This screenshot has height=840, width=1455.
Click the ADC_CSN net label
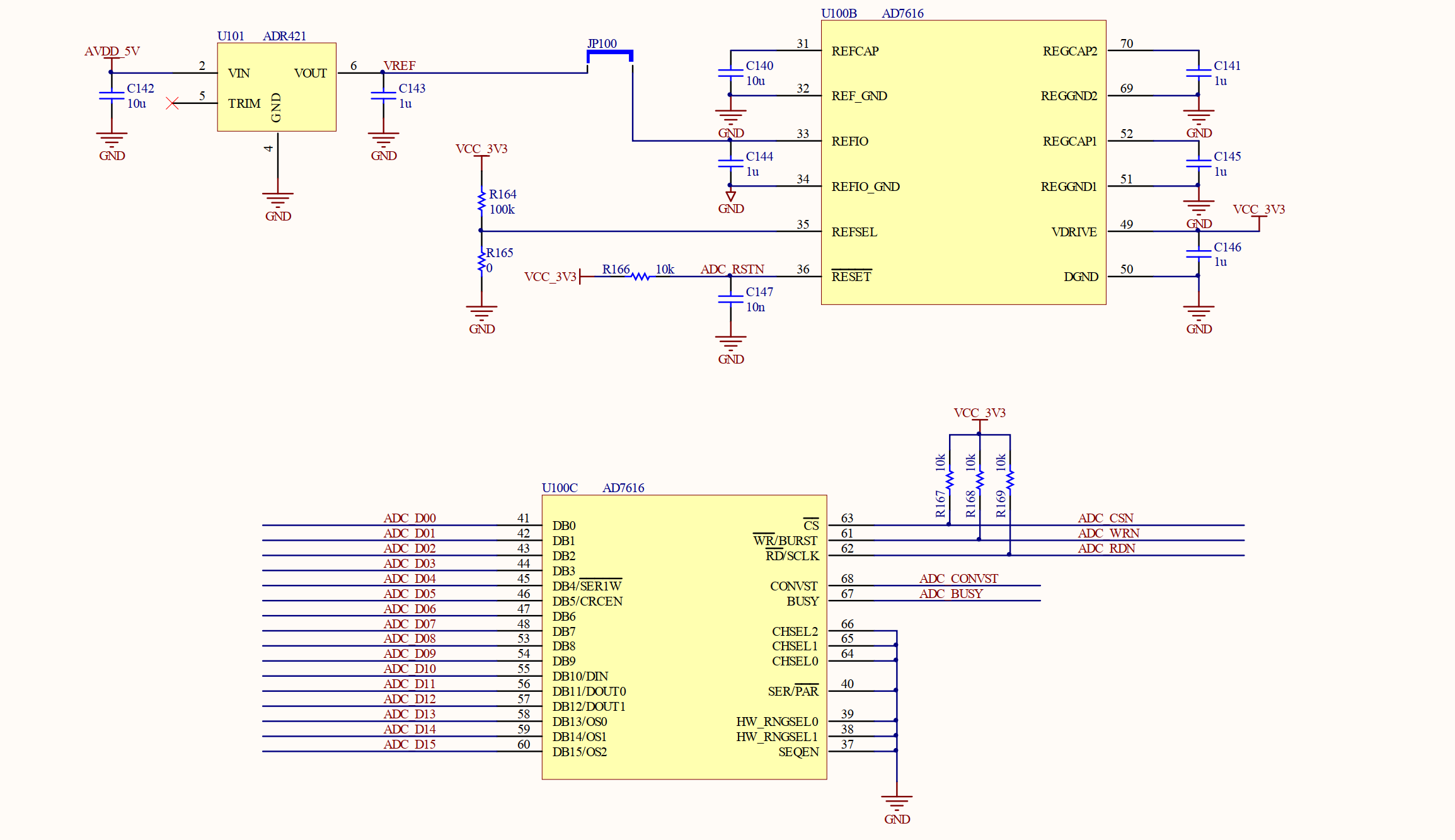point(1105,518)
